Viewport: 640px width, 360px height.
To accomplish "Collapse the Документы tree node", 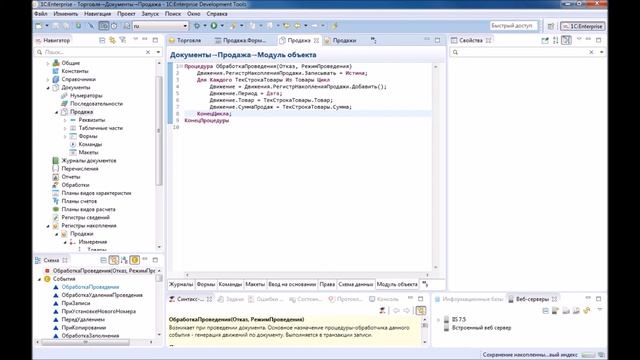I will coord(48,88).
